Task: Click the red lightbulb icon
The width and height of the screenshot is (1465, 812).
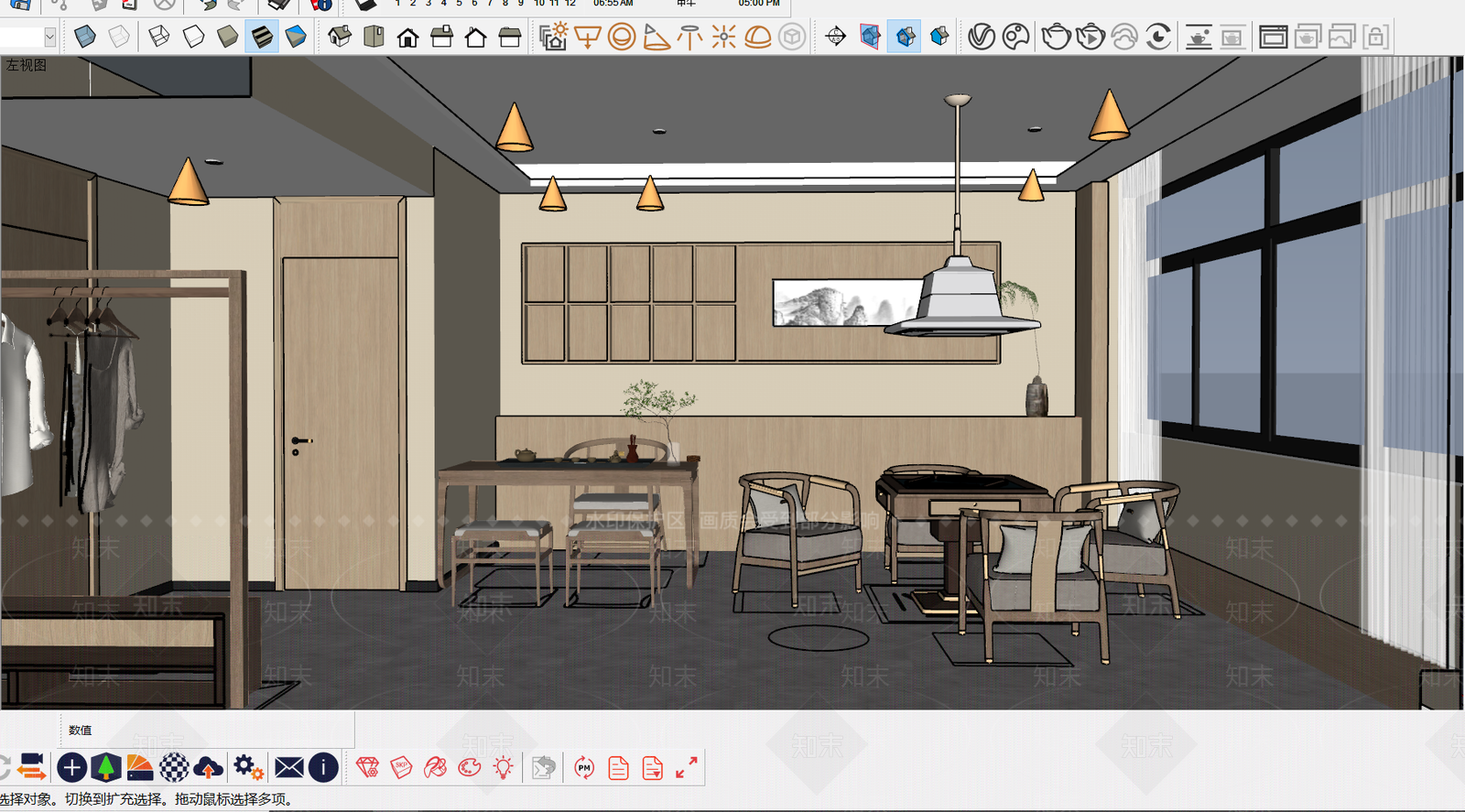Action: tap(503, 767)
